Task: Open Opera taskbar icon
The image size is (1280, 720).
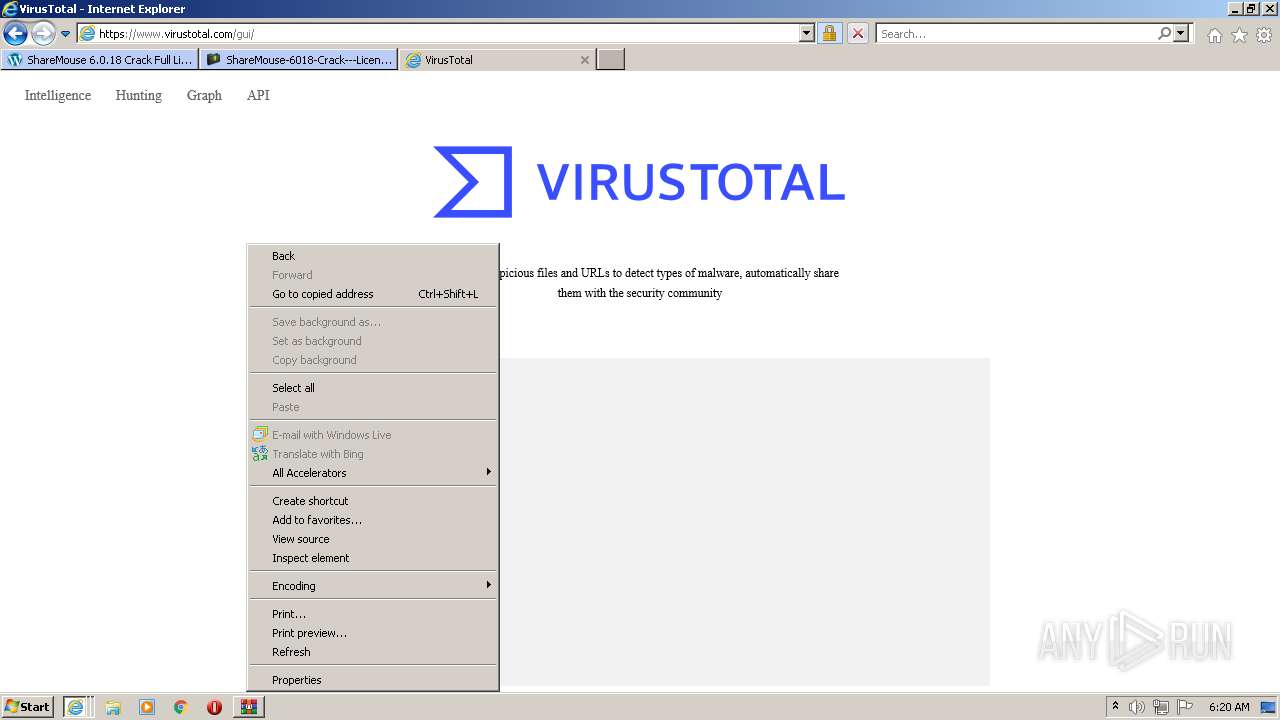Action: click(x=214, y=707)
